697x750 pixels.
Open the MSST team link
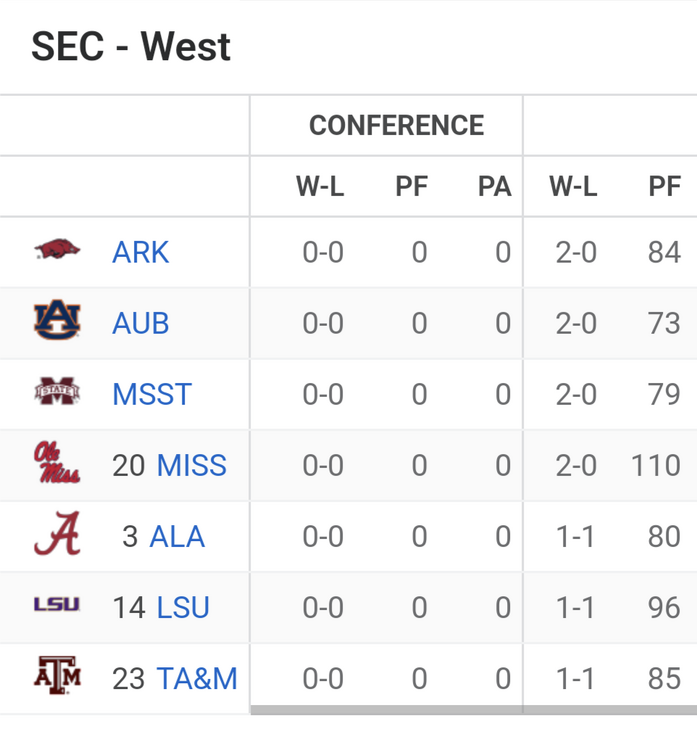[152, 394]
